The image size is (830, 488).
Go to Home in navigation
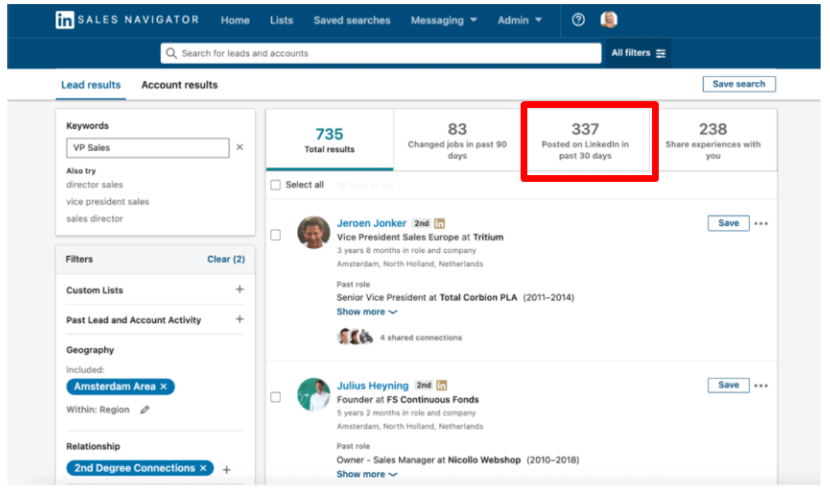[235, 20]
